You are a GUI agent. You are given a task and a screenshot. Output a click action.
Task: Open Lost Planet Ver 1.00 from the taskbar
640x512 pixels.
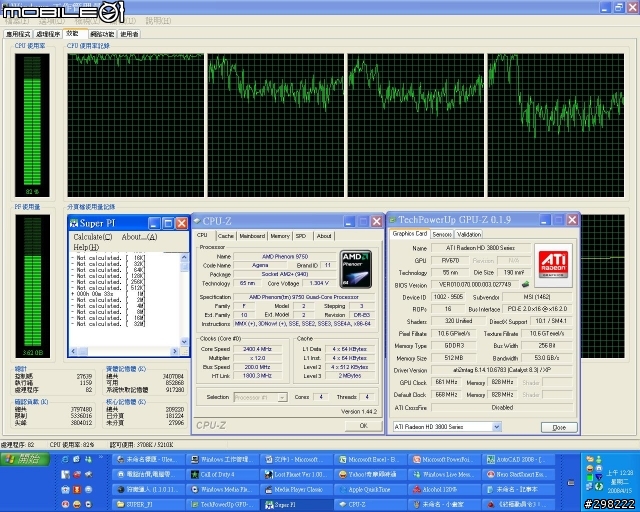coord(296,474)
